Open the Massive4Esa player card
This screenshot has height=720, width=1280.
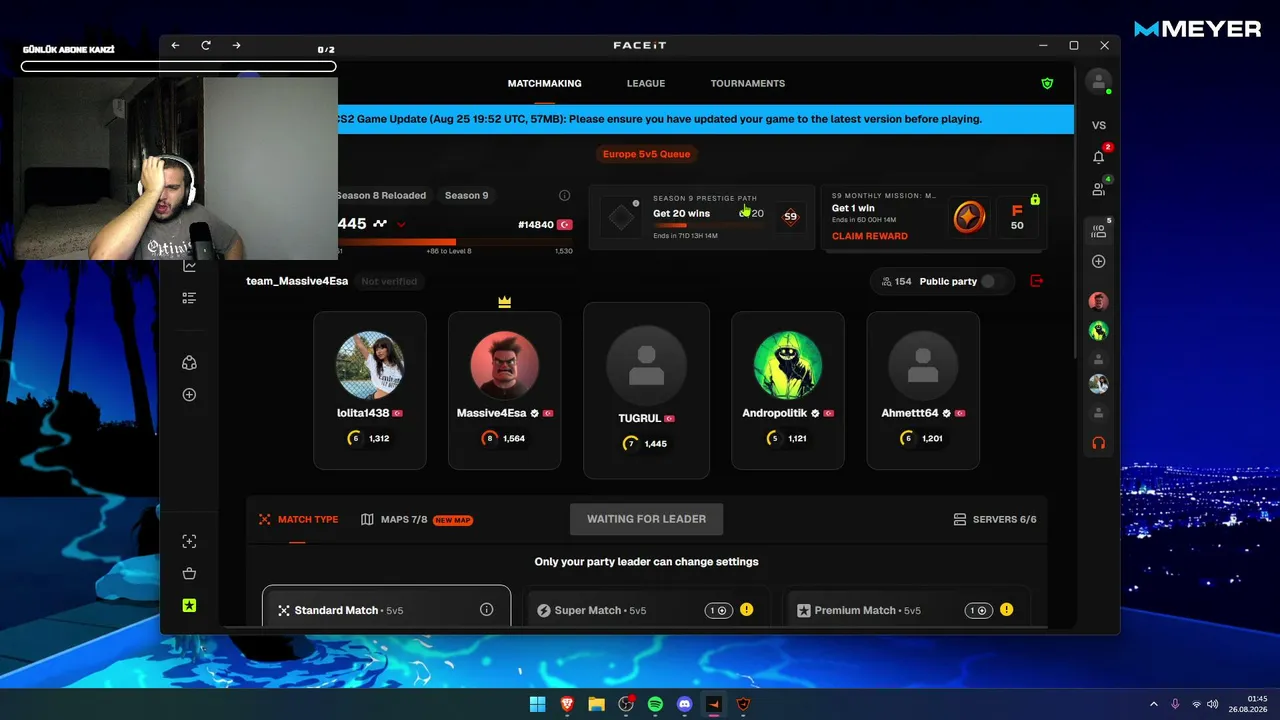coord(504,390)
